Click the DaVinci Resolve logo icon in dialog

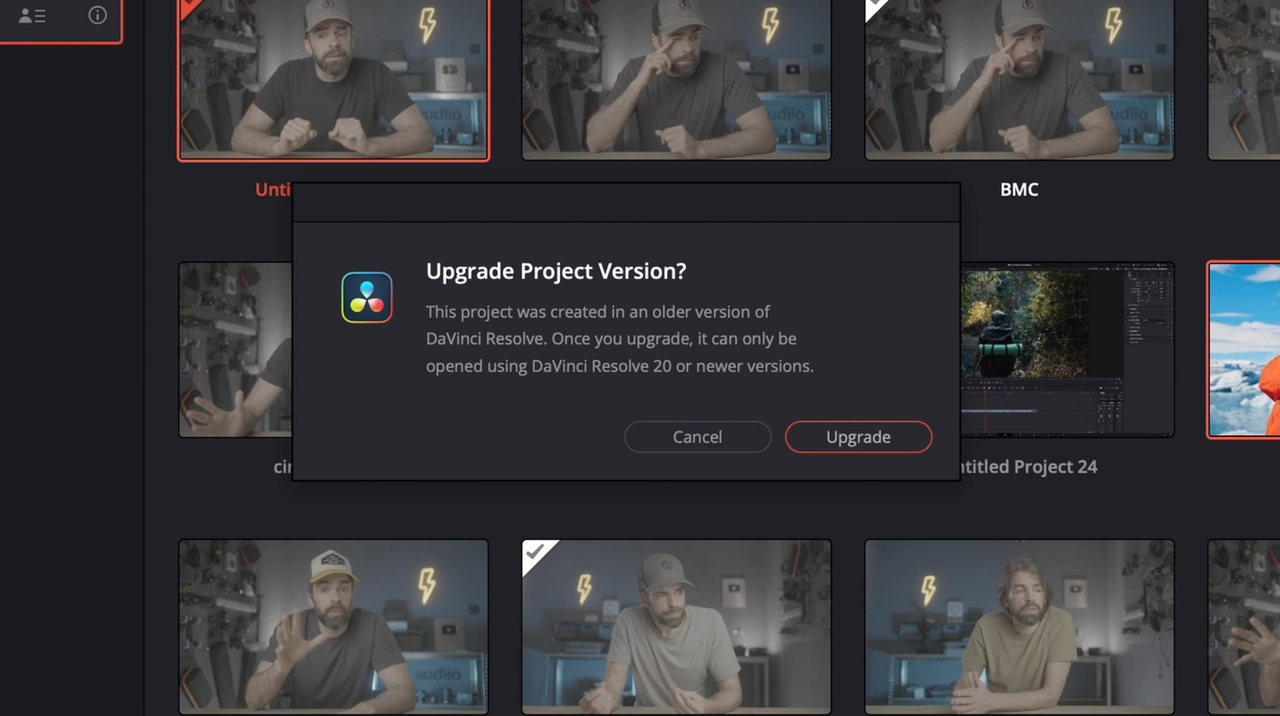point(367,297)
